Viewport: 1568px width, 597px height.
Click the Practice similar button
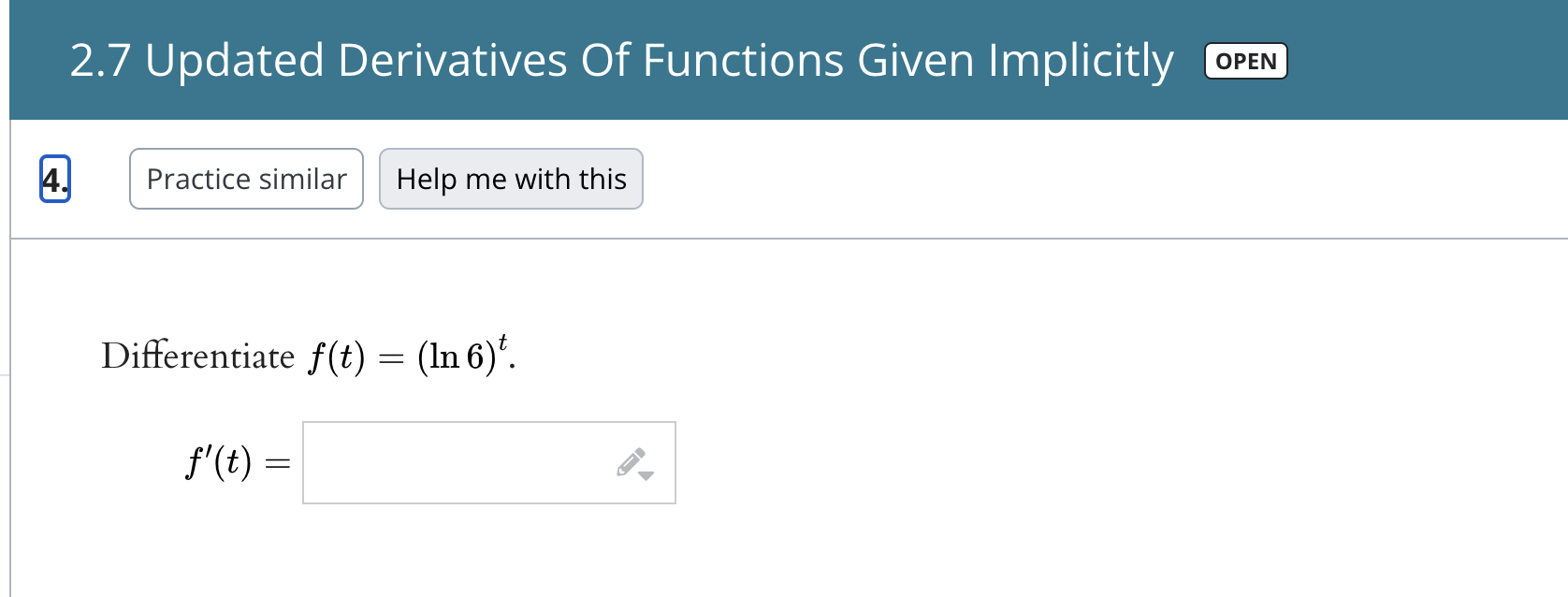(245, 179)
